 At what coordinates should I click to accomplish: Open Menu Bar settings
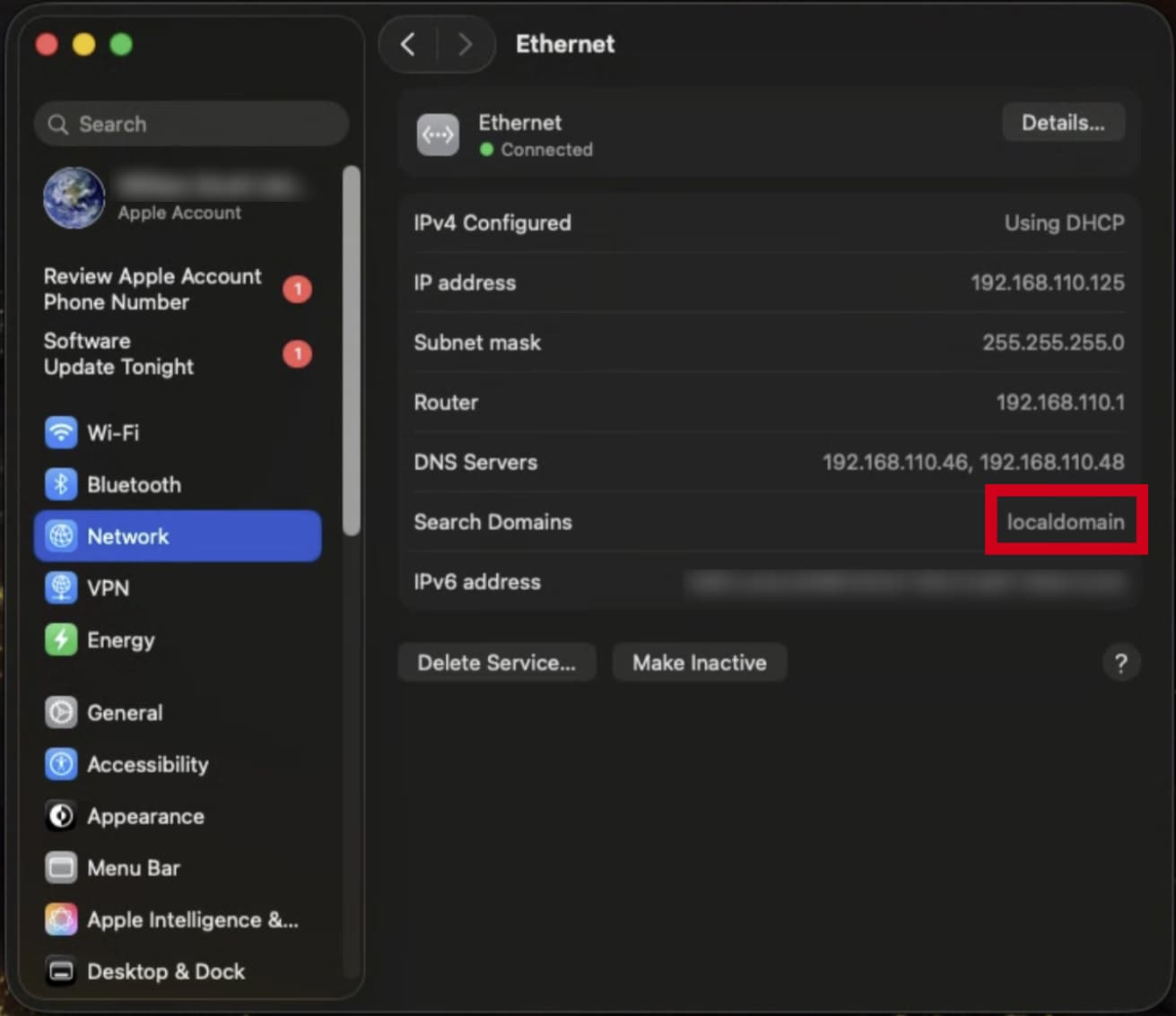coord(133,868)
